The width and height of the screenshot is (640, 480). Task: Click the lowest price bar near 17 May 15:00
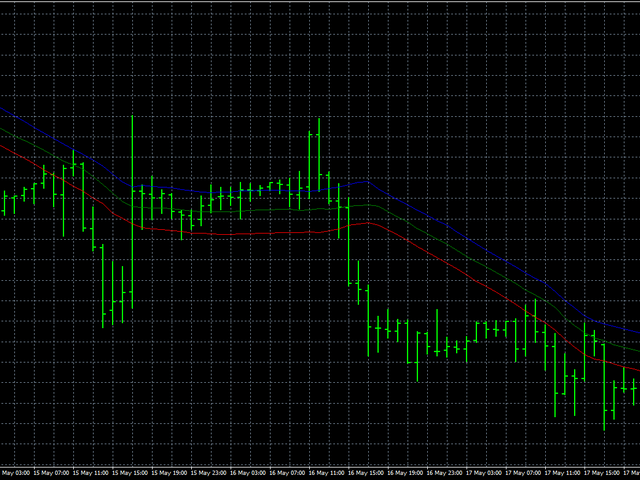click(604, 387)
